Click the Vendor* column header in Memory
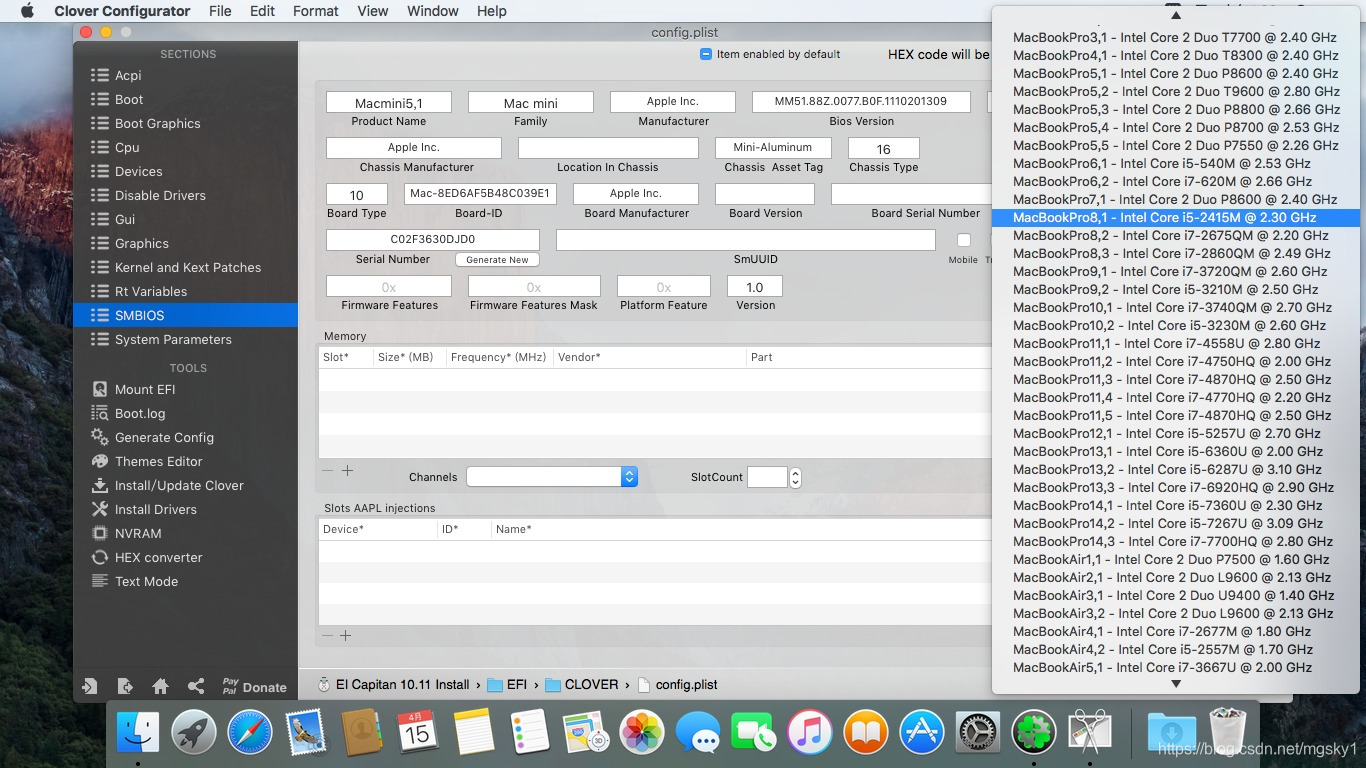Viewport: 1366px width, 768px height. pyautogui.click(x=649, y=357)
